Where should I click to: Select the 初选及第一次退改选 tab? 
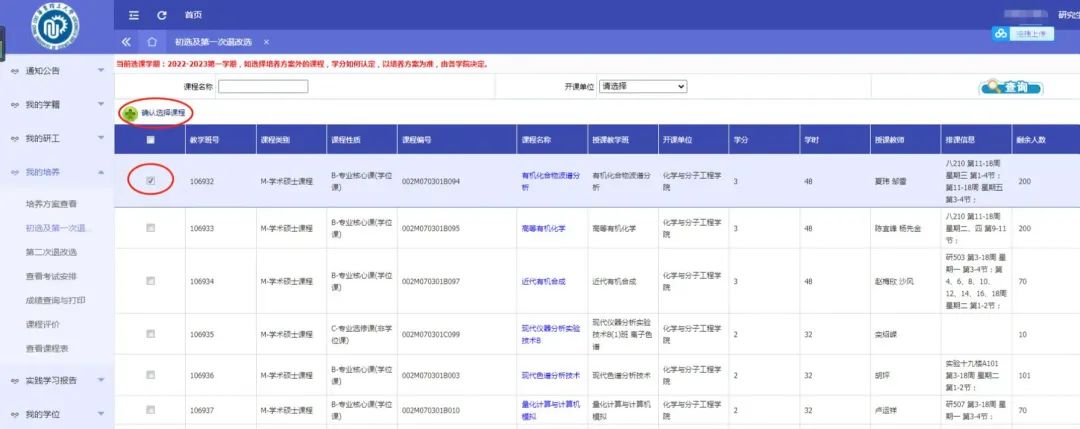coord(213,42)
